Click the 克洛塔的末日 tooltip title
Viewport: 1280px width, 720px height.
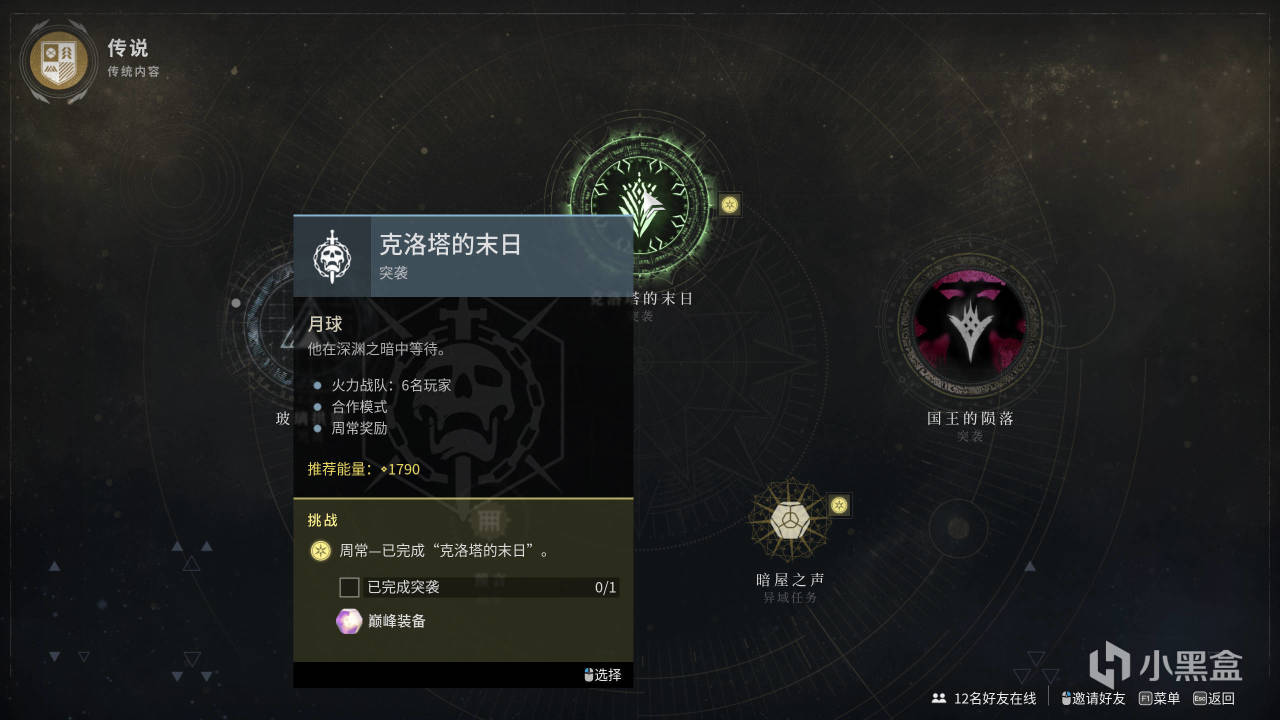[x=450, y=244]
